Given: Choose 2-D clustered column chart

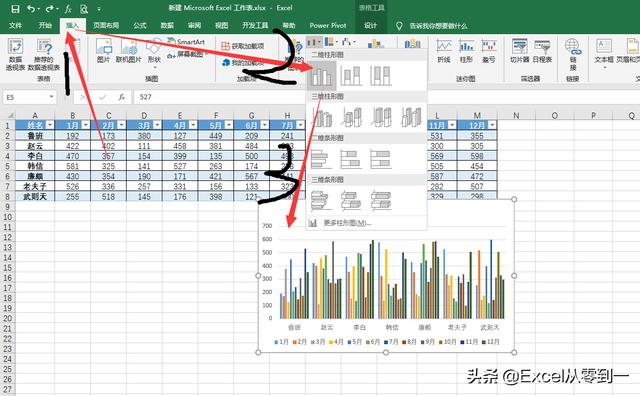Looking at the screenshot, I should [321, 76].
